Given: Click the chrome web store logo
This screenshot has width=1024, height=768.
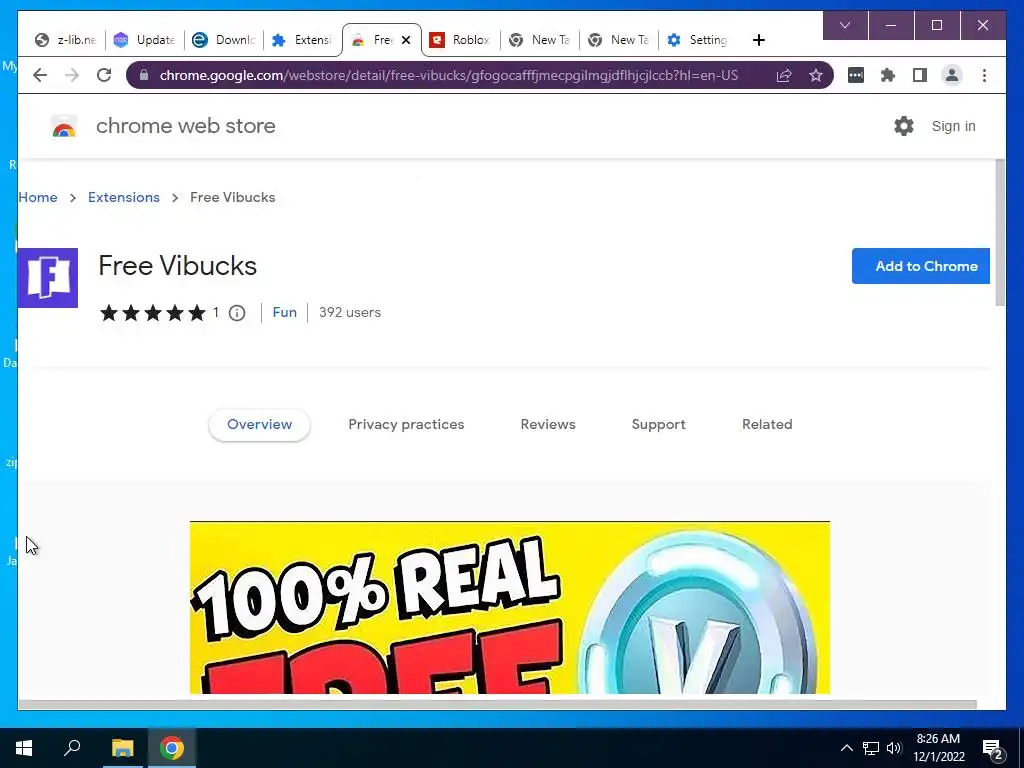Looking at the screenshot, I should coord(64,126).
